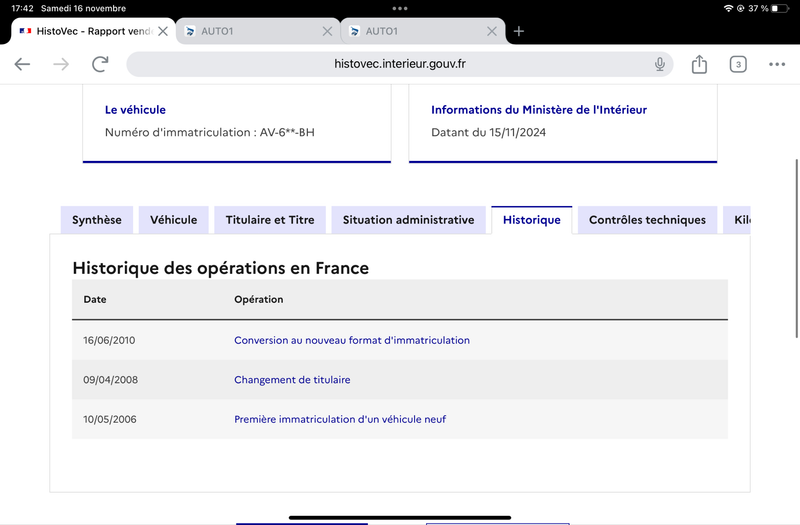The height and width of the screenshot is (525, 800).
Task: Tap the battery indicator
Action: [780, 8]
